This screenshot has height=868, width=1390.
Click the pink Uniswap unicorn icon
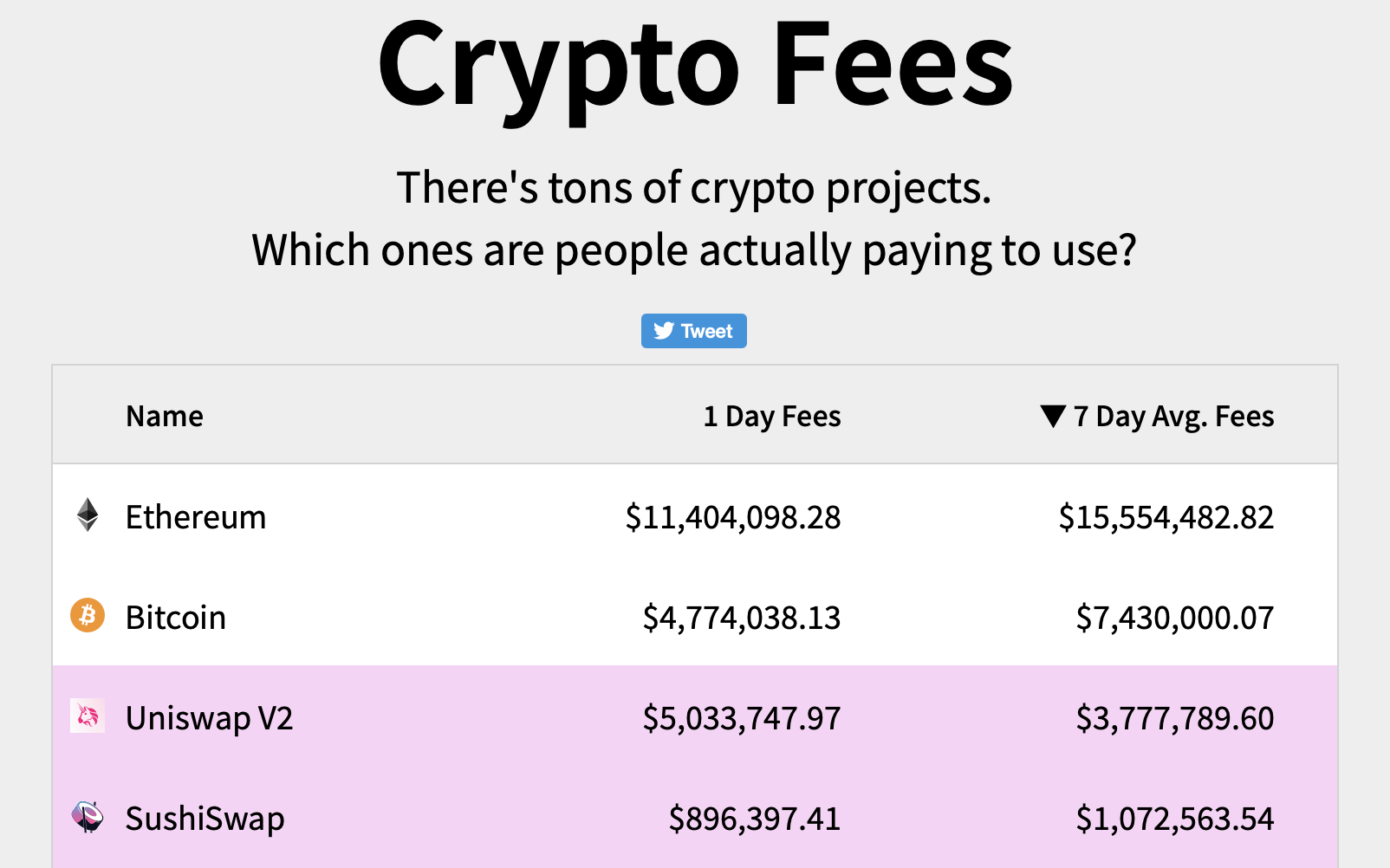[x=88, y=716]
